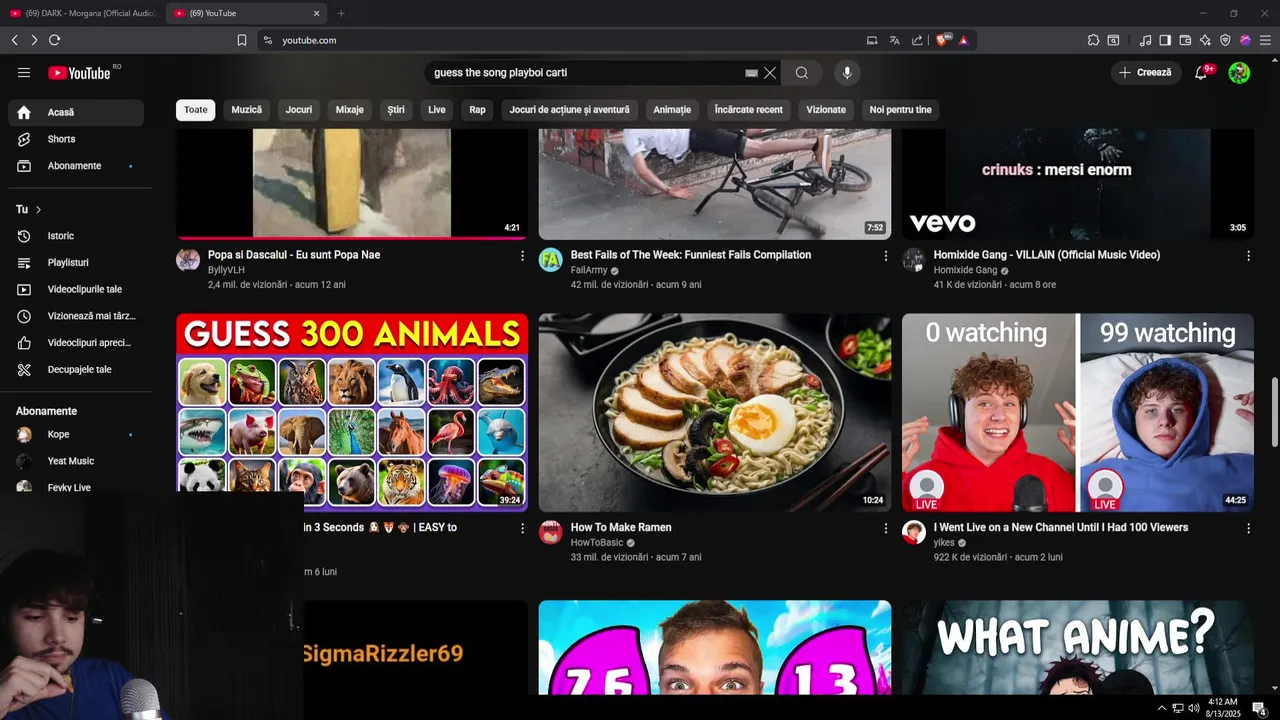This screenshot has height=720, width=1280.
Task: Open the Kope channel subscription
Action: click(x=76, y=435)
